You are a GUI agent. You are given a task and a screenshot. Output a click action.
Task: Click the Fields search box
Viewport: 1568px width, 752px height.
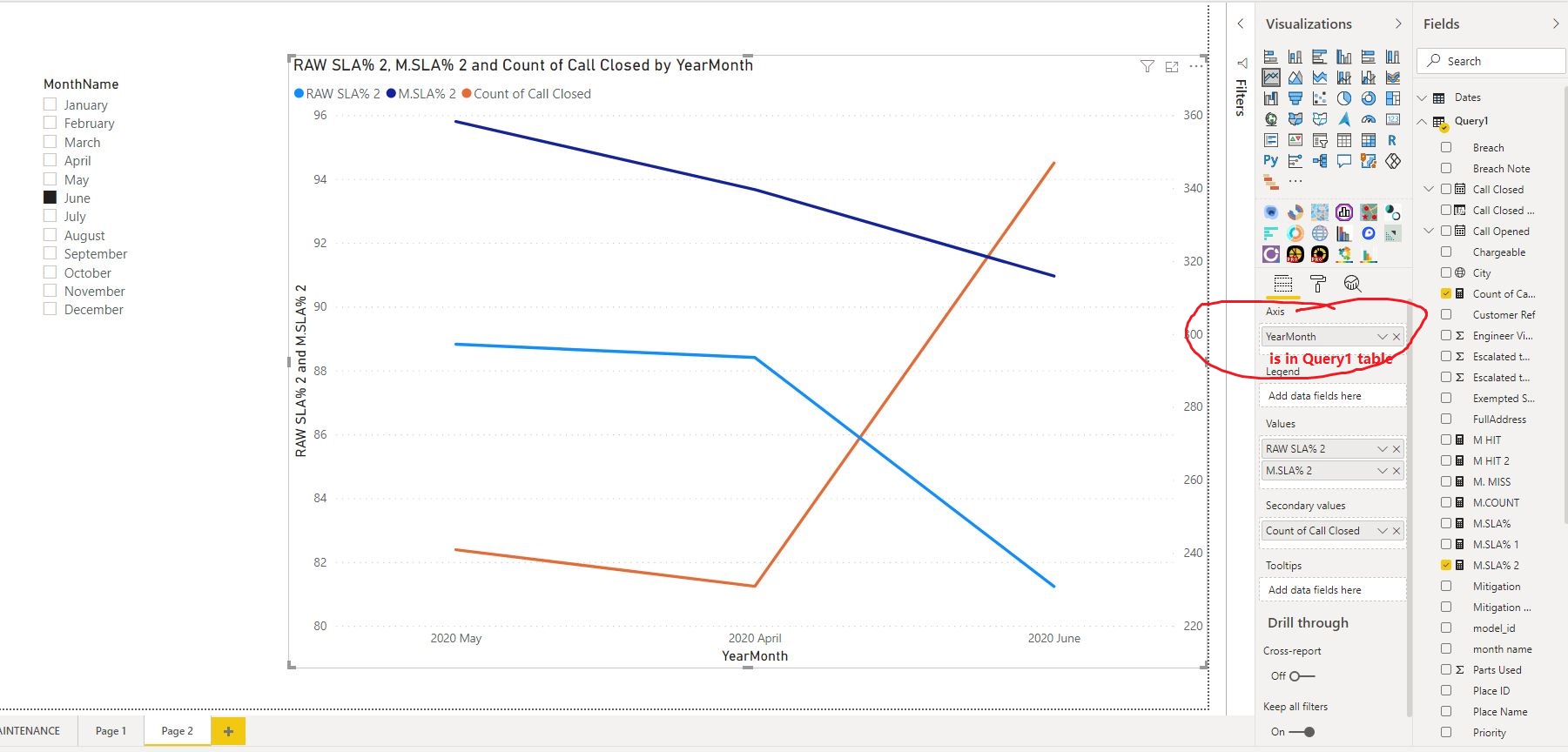pos(1491,61)
